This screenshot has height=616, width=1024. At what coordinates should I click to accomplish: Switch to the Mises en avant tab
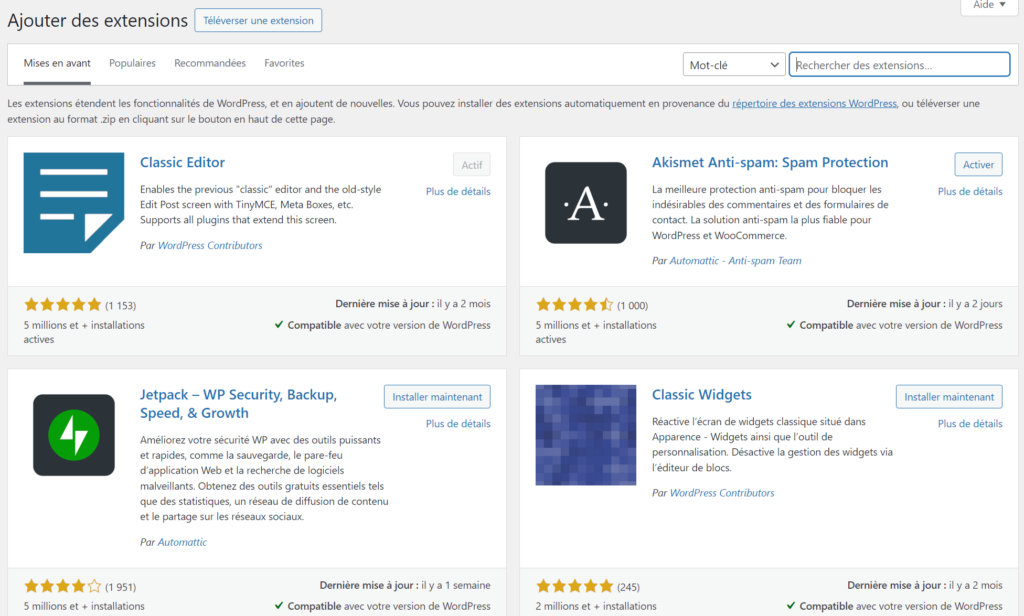57,63
